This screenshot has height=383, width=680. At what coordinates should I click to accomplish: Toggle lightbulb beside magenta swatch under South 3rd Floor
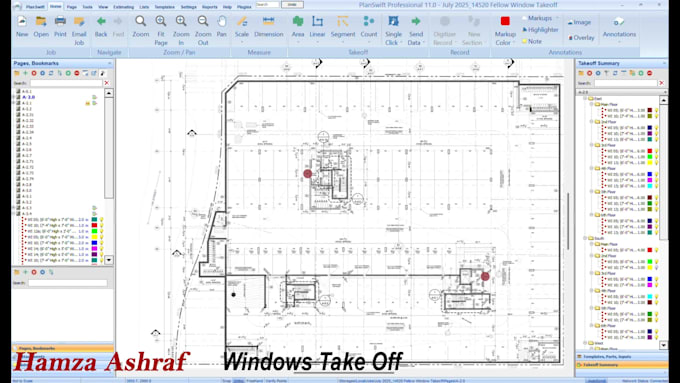coord(657,285)
